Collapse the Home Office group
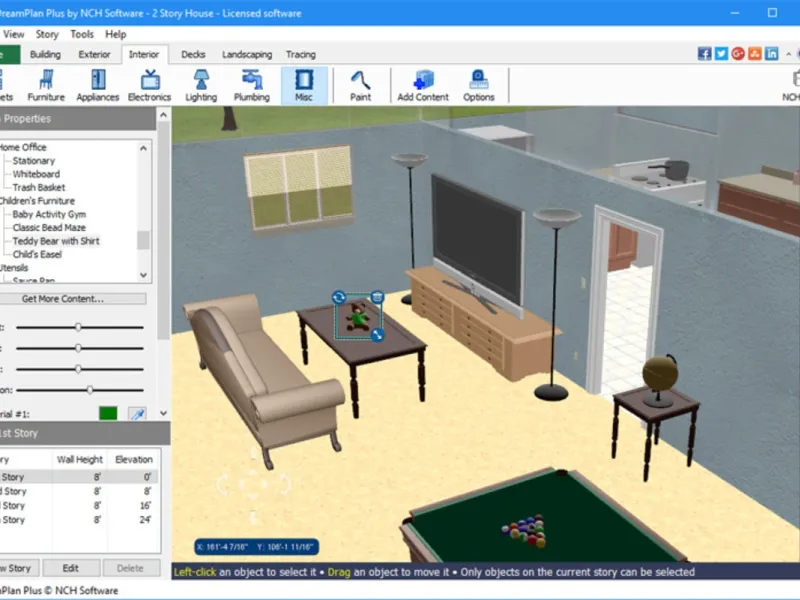Screen dimensions: 800x600 [23, 147]
